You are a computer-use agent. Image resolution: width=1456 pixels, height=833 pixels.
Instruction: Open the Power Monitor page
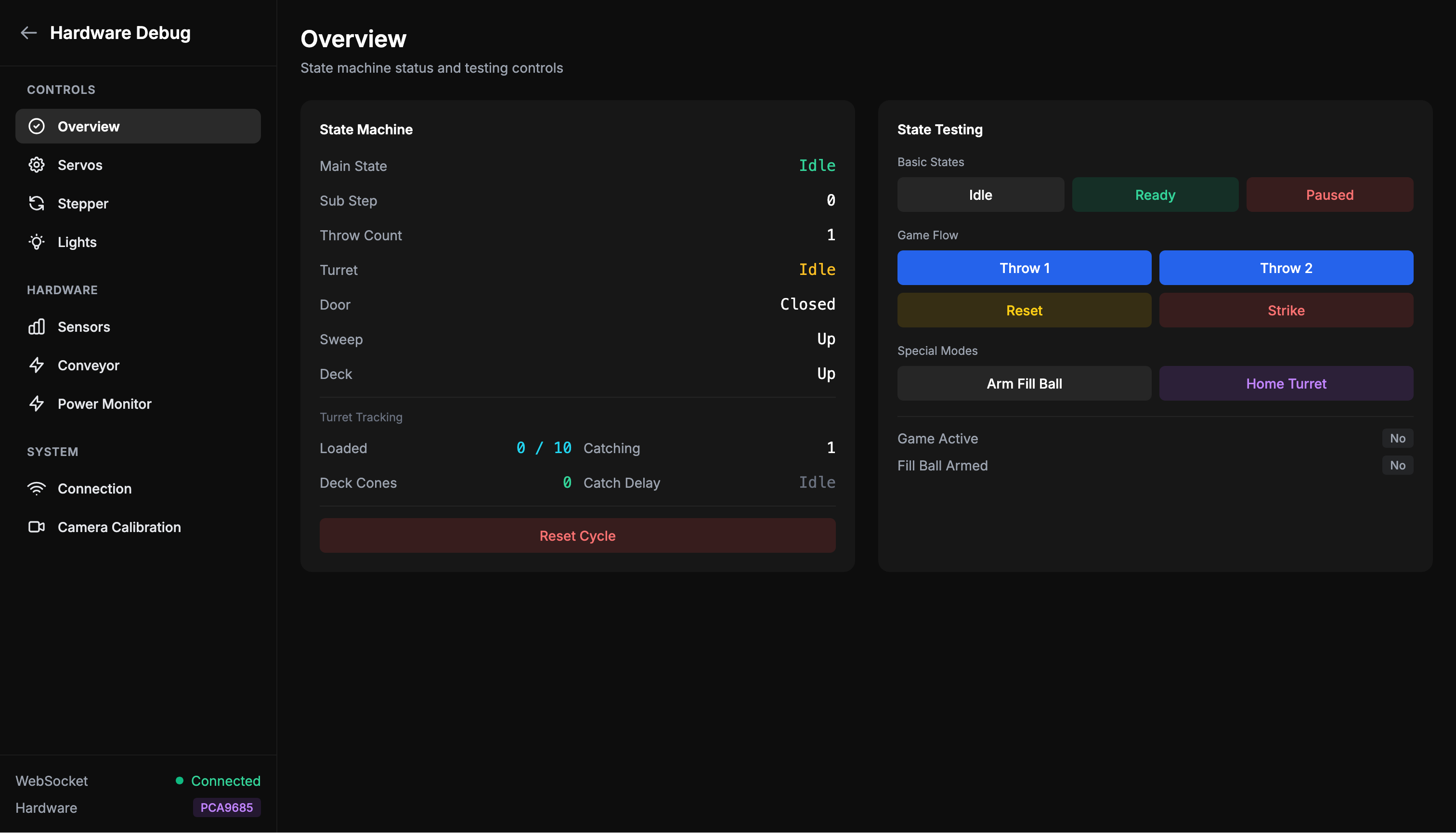(x=104, y=404)
